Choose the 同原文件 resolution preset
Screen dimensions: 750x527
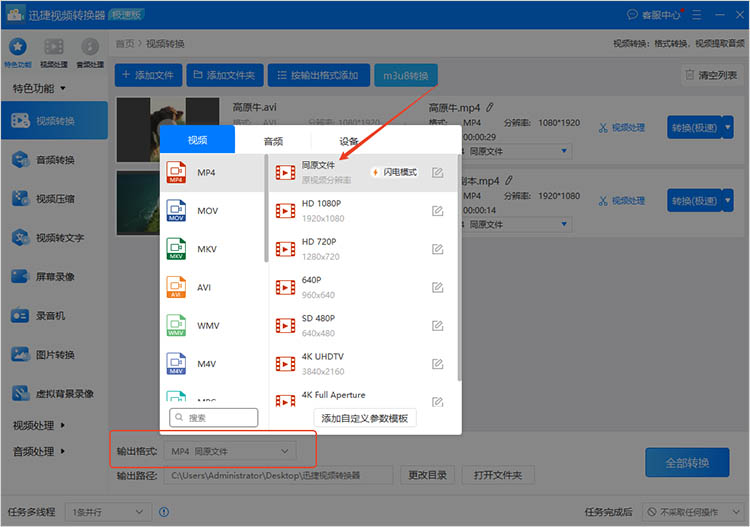[363, 173]
